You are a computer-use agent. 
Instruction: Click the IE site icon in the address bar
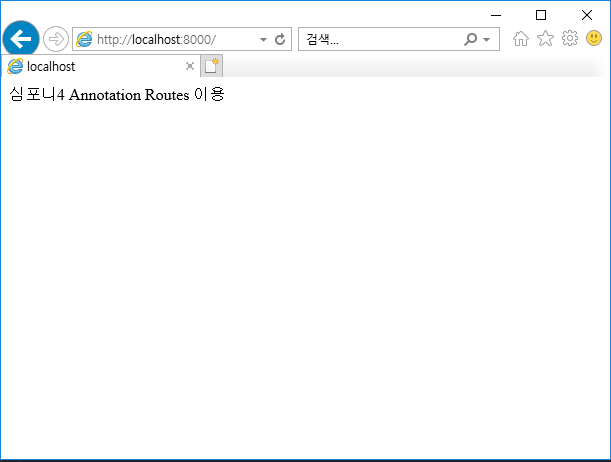point(84,39)
